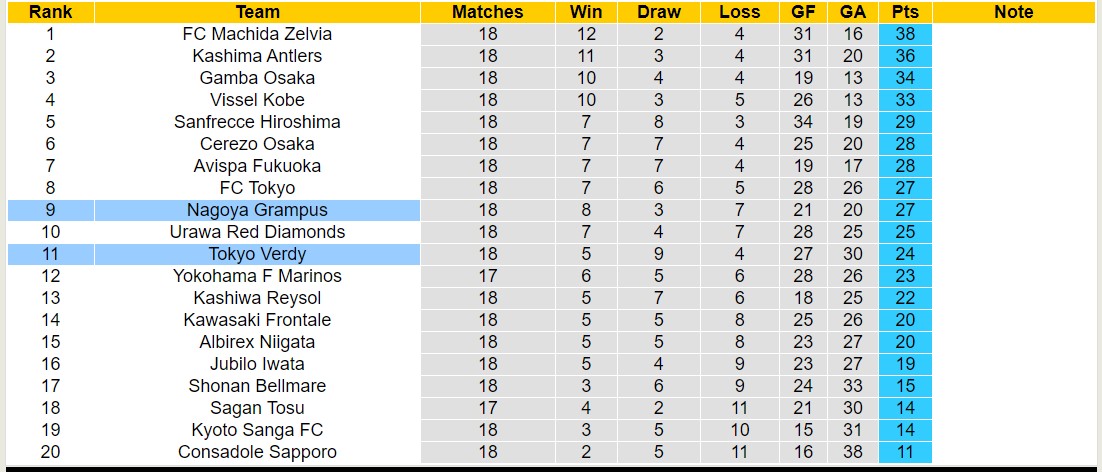Click the 38 points cell for first place
This screenshot has width=1102, height=472.
pos(906,34)
